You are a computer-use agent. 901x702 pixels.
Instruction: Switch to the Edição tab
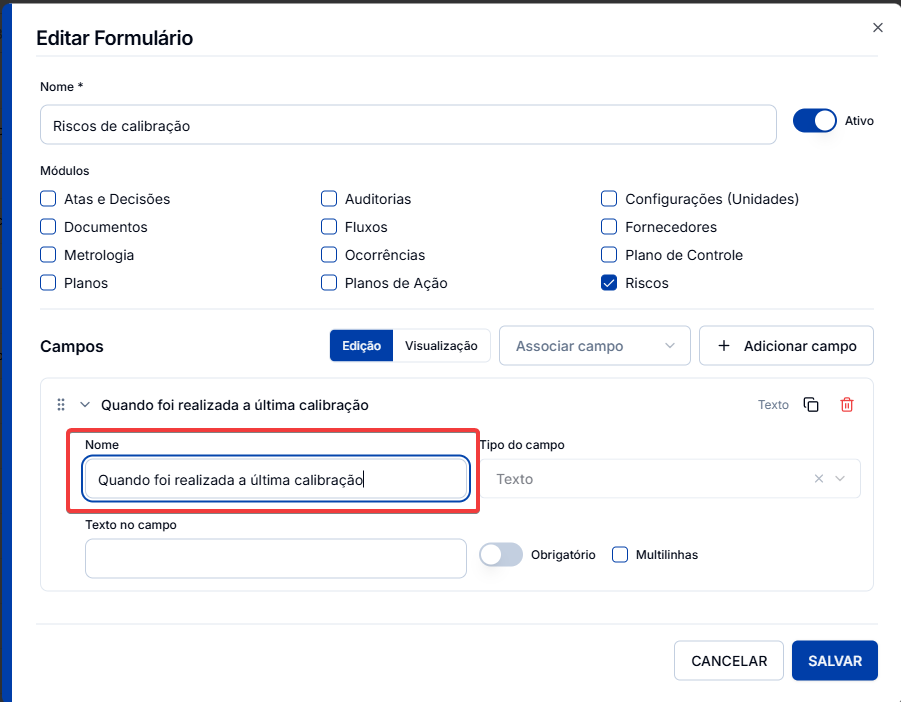(x=361, y=346)
